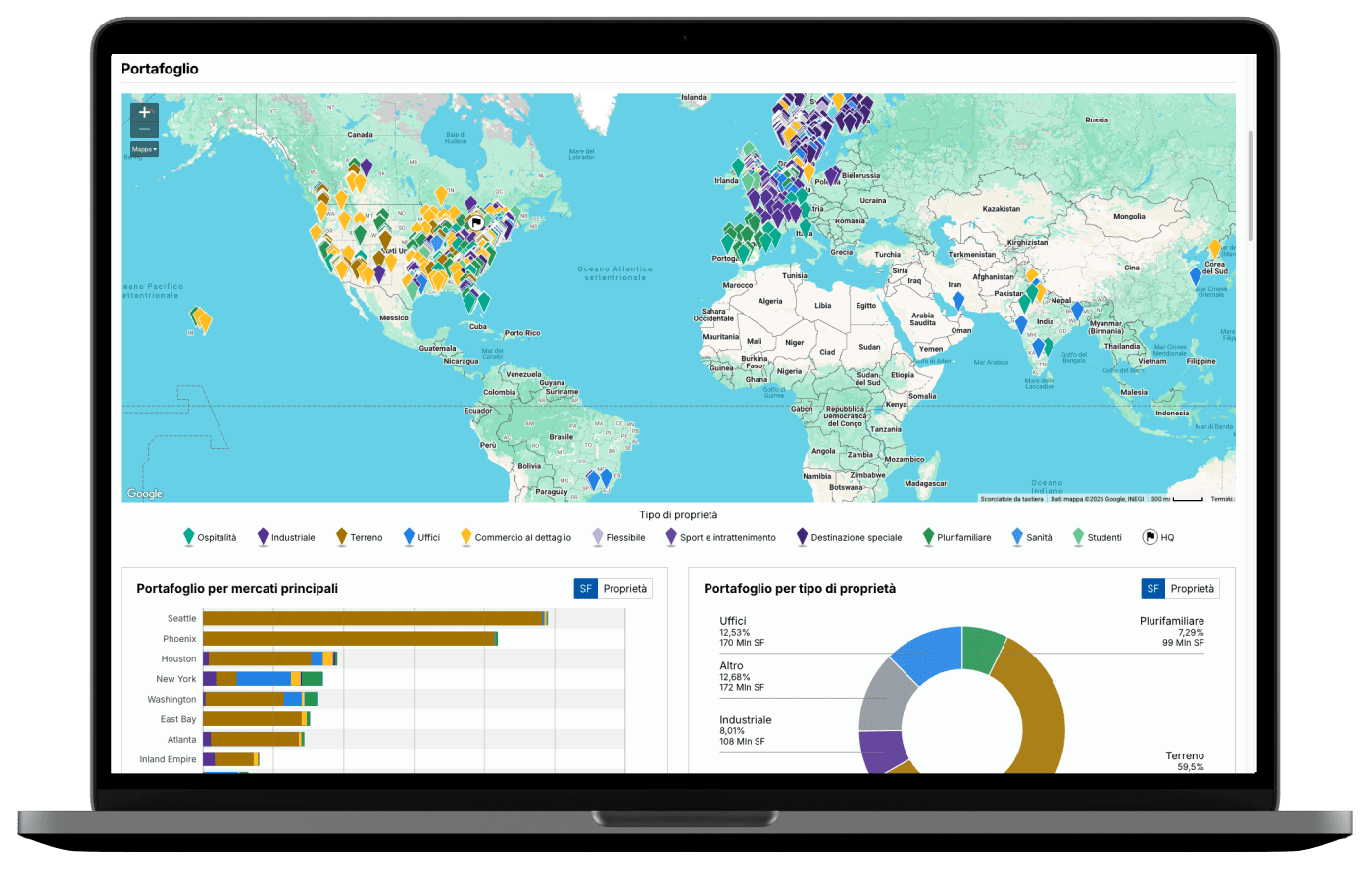Click the HQ flag legend icon
Viewport: 1372px width, 876px height.
1150,537
